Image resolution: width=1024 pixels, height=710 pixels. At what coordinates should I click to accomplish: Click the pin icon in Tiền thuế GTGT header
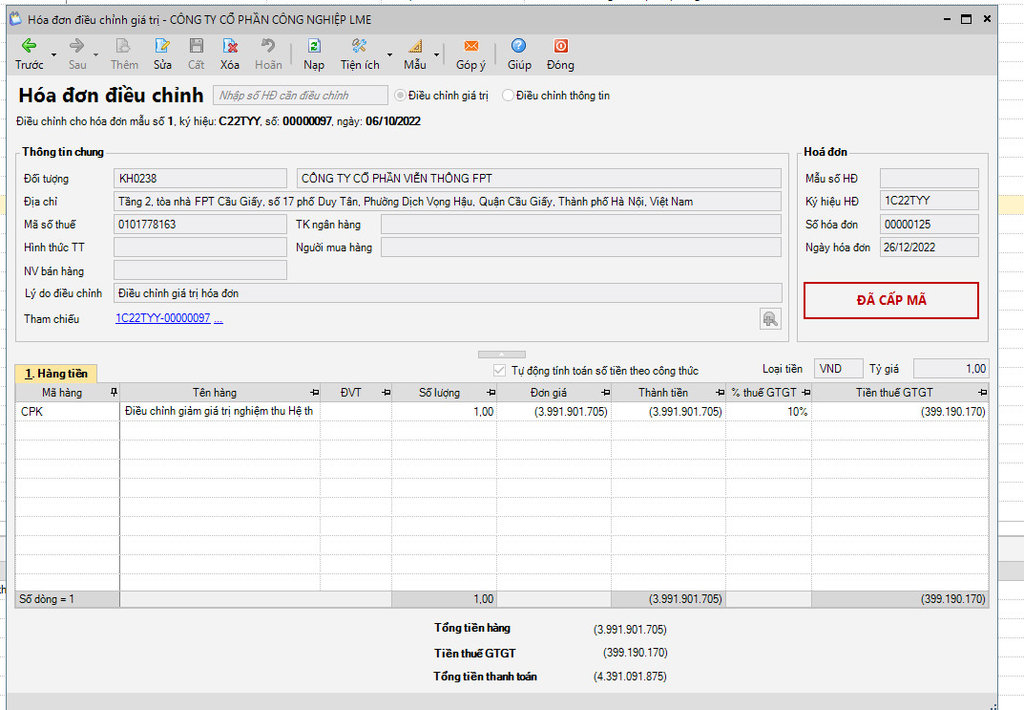coord(983,393)
